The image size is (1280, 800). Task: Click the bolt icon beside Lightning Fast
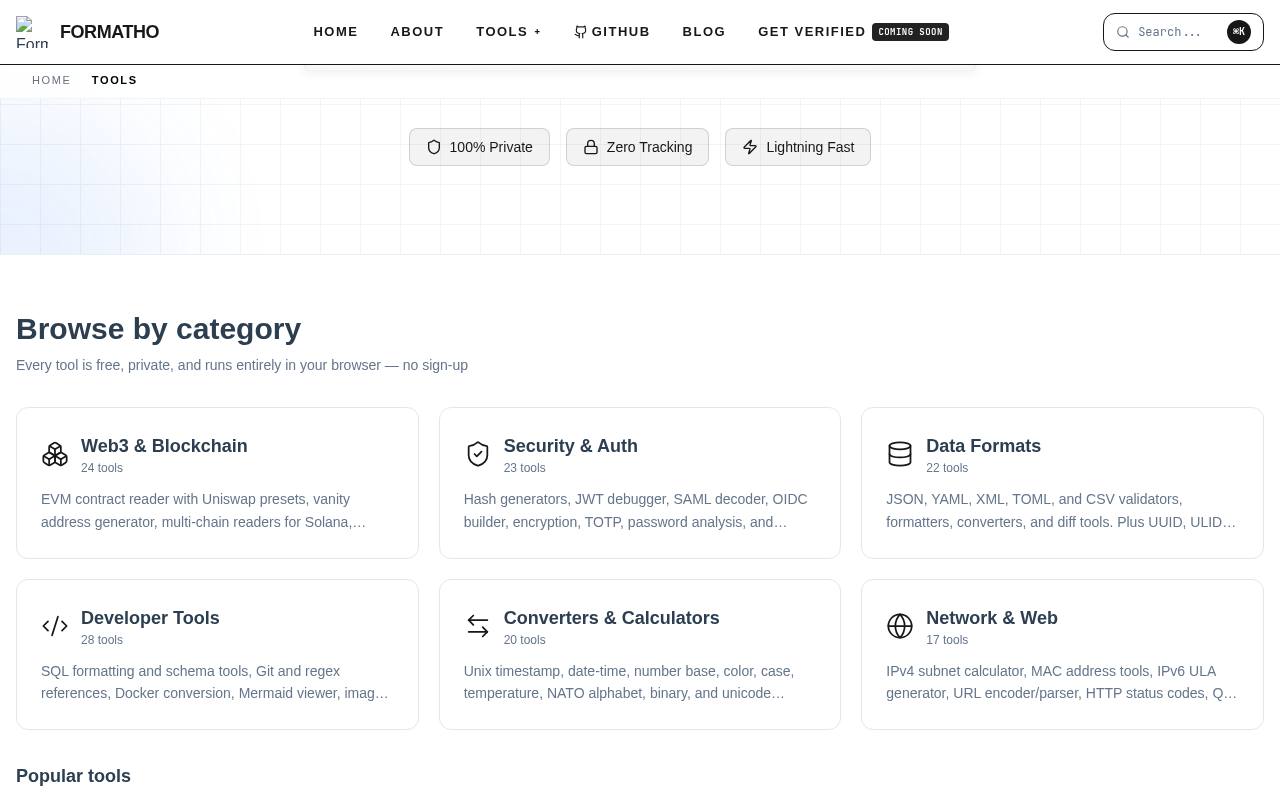[750, 147]
